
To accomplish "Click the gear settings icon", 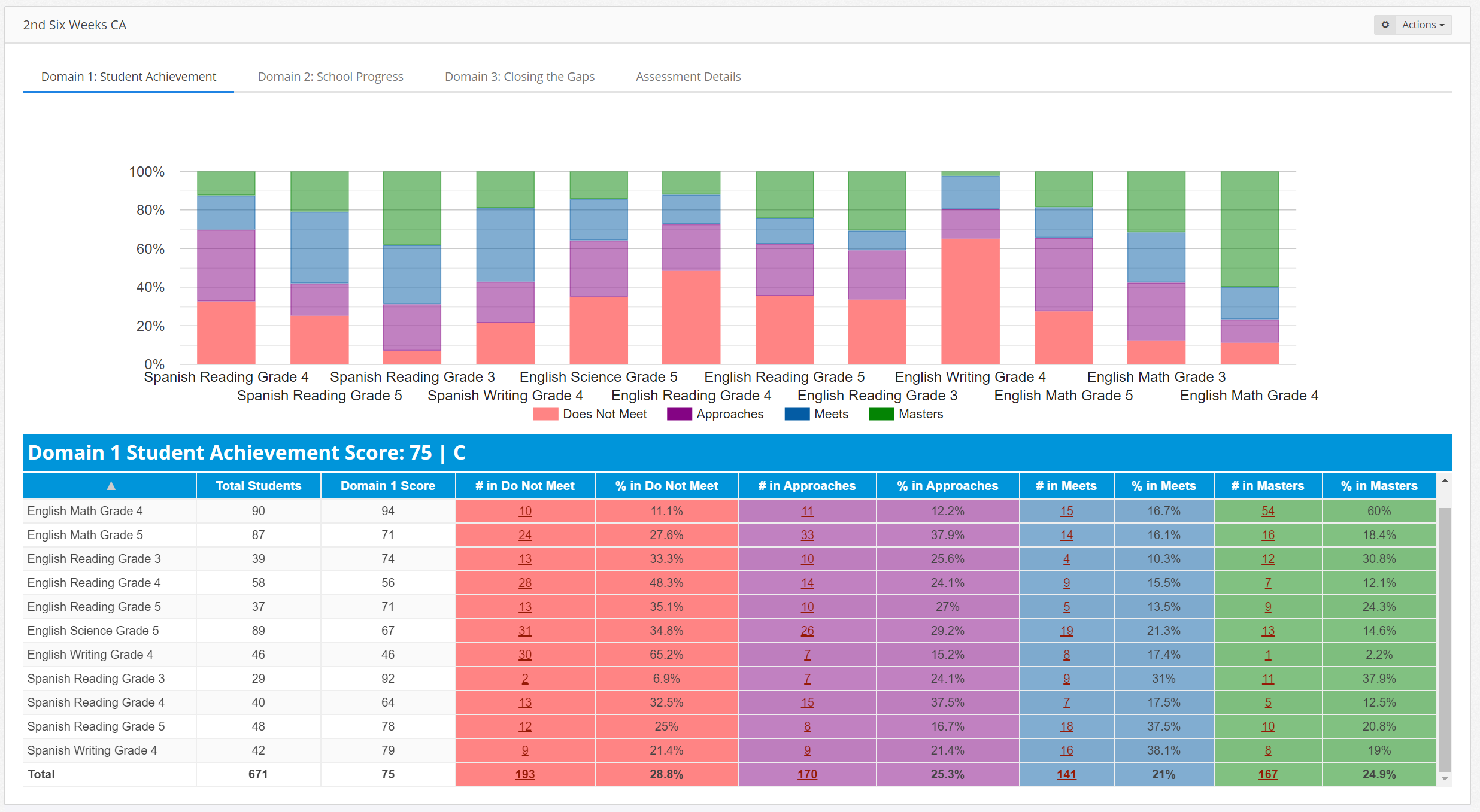I will click(1385, 25).
